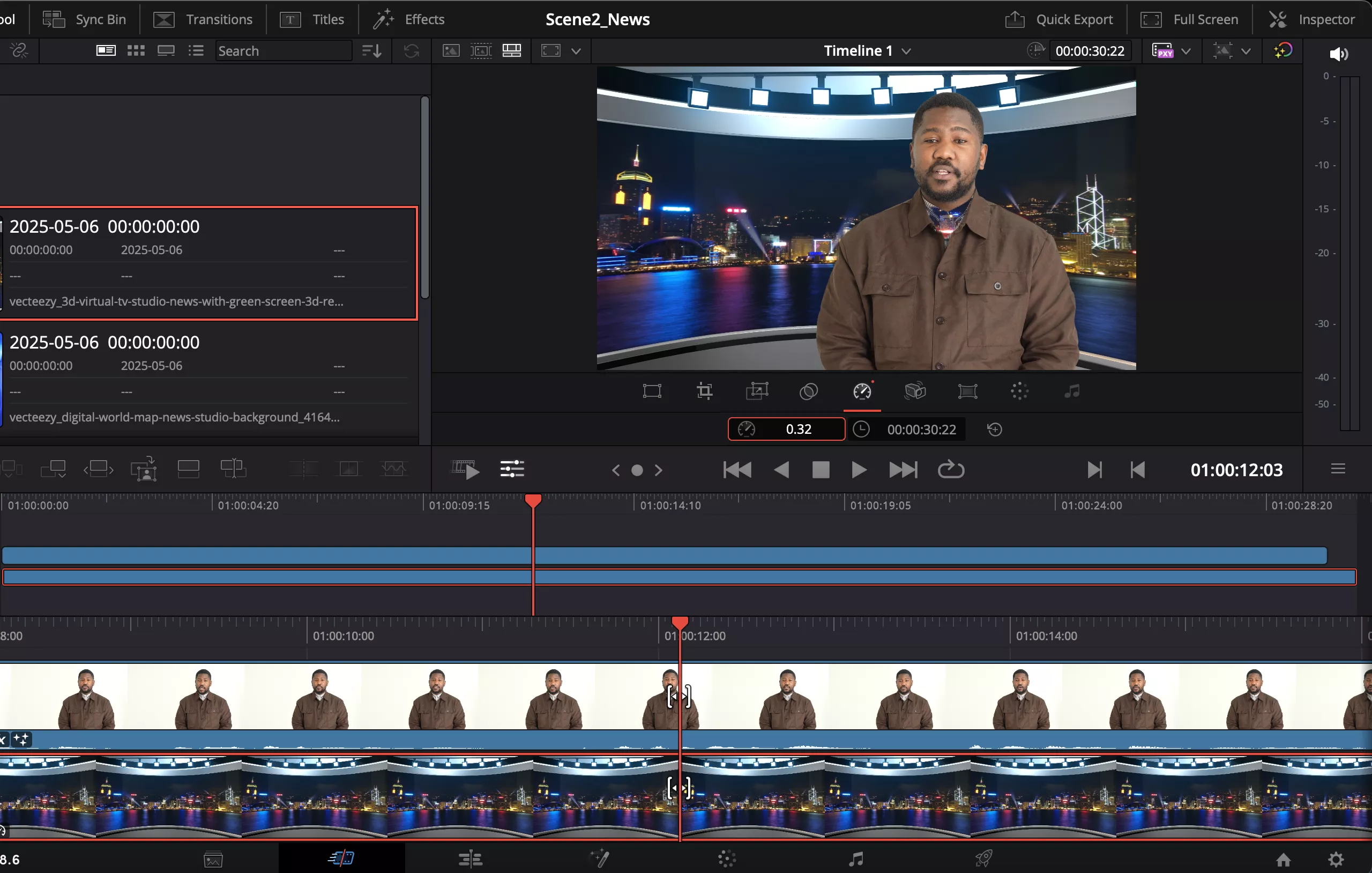1372x873 pixels.
Task: Click the speed value field showing 0.32
Action: point(799,429)
